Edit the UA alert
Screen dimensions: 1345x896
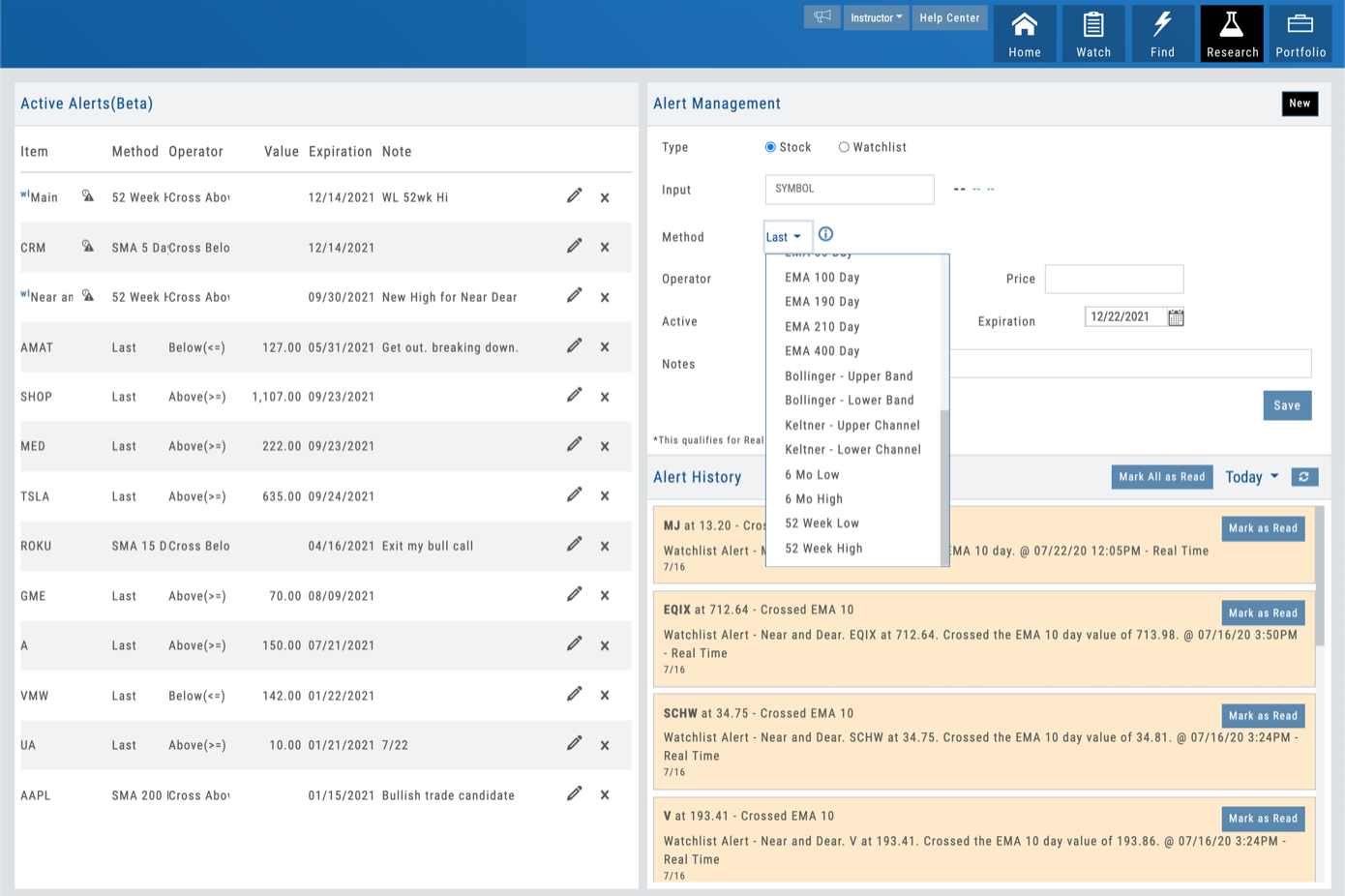tap(575, 743)
